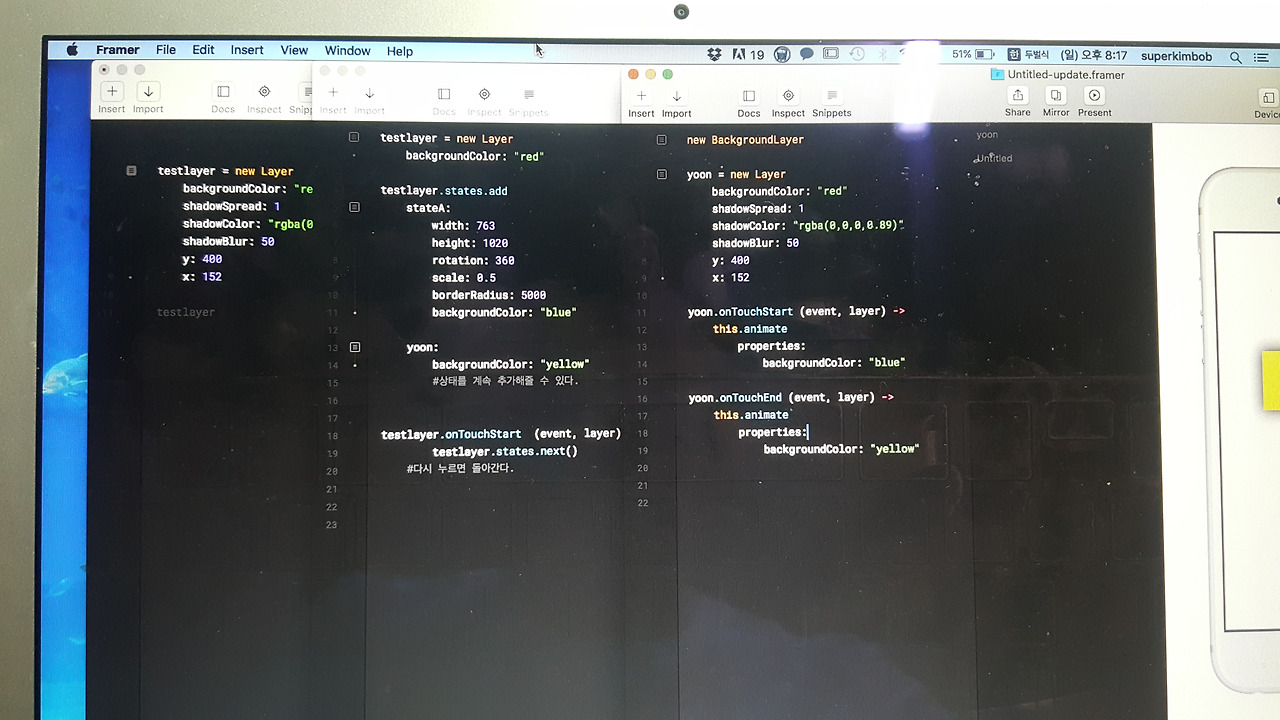
Task: Open Docs in the front Untitled-update window
Action: [749, 101]
